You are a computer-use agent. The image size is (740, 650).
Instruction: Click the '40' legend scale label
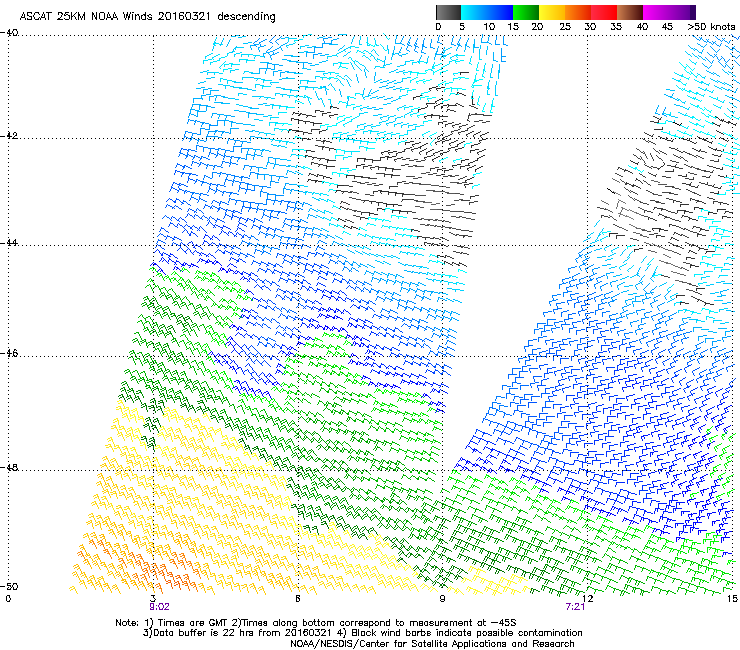click(x=642, y=27)
